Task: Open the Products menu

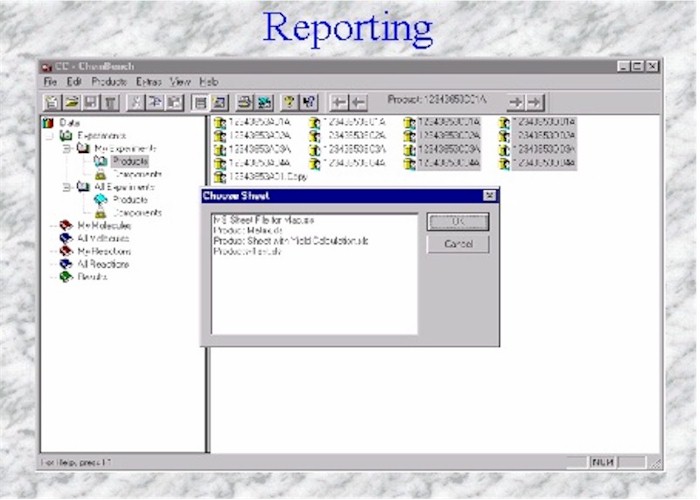Action: 109,81
